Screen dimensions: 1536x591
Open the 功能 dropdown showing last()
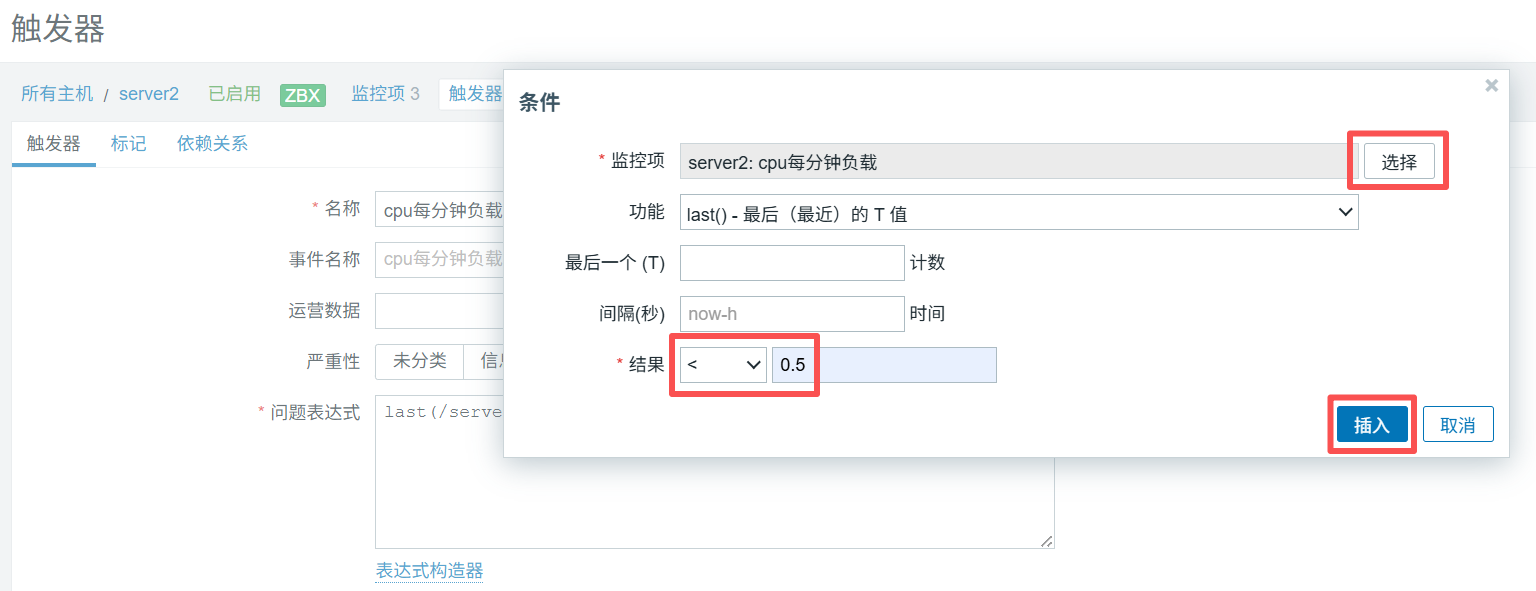(1019, 212)
